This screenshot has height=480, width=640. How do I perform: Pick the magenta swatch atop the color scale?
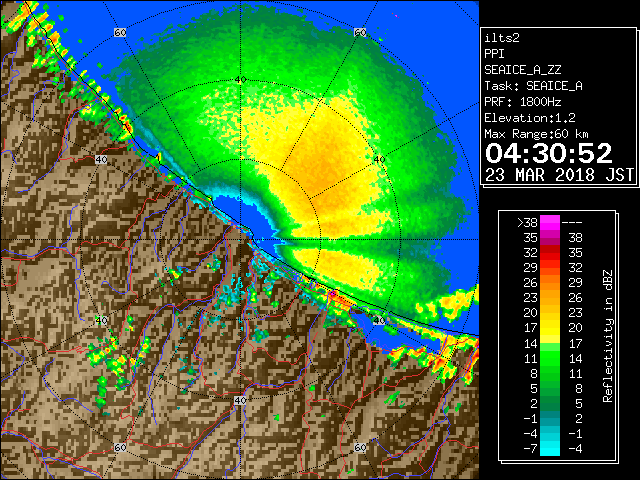pyautogui.click(x=550, y=223)
